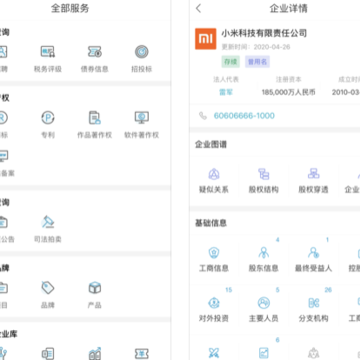Tap the 存续 status tag

230,62
